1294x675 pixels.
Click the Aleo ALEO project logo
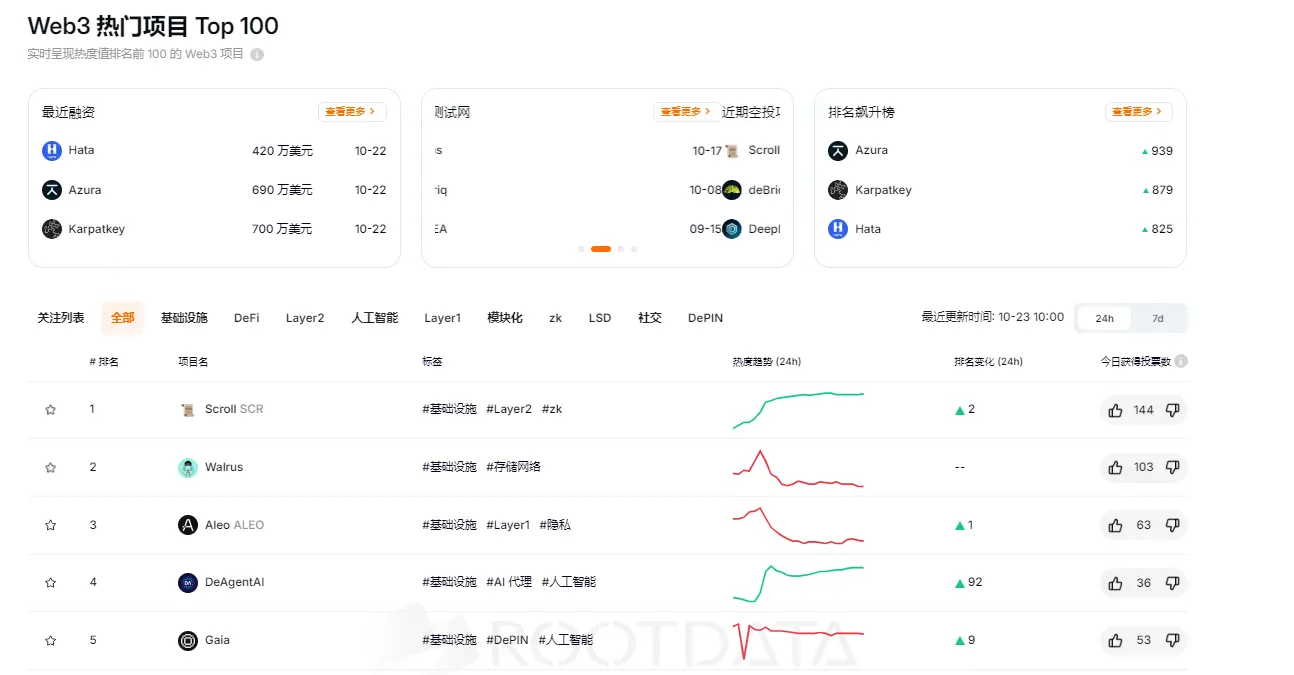tap(189, 524)
